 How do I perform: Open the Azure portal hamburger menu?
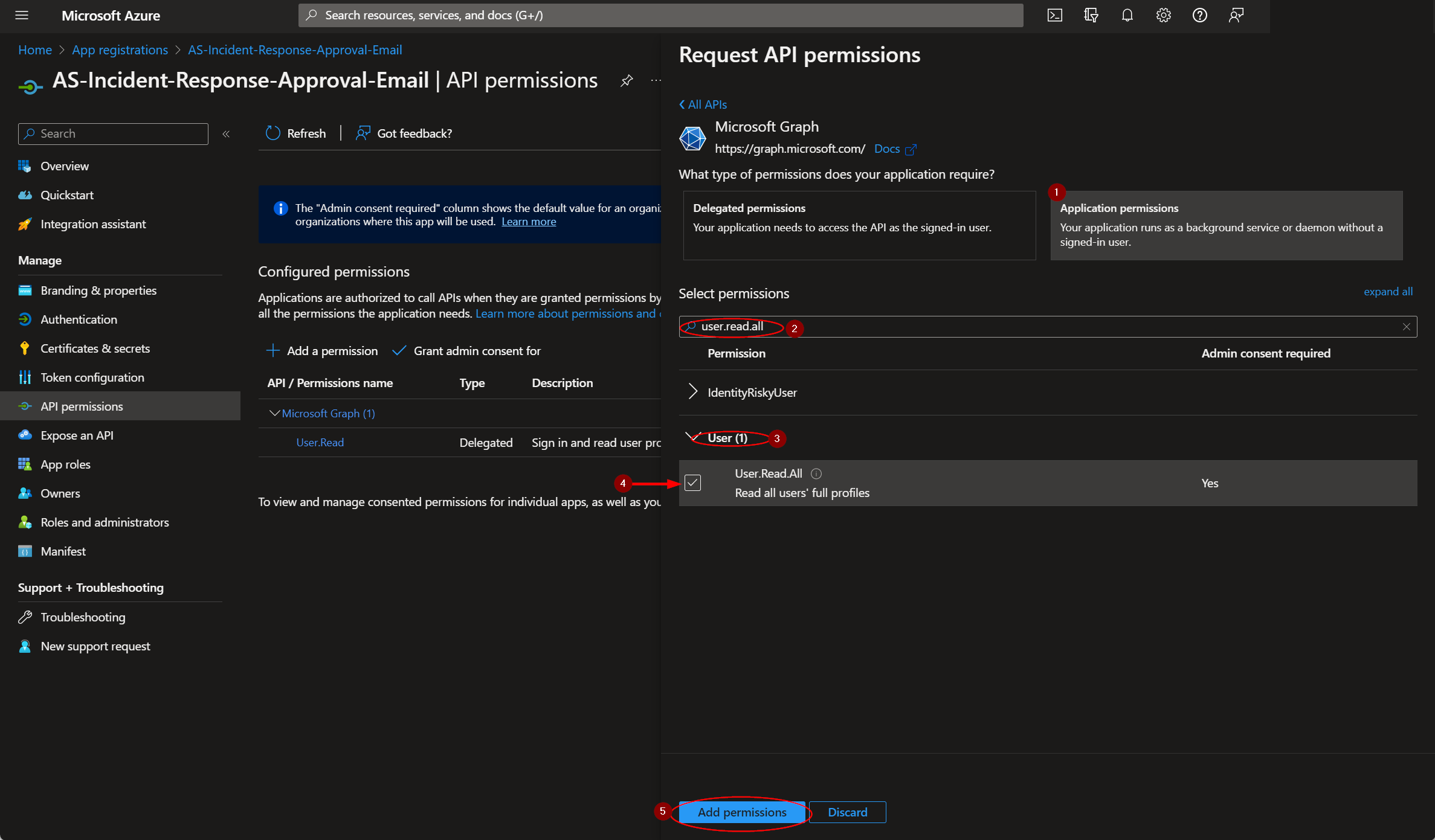click(x=22, y=15)
